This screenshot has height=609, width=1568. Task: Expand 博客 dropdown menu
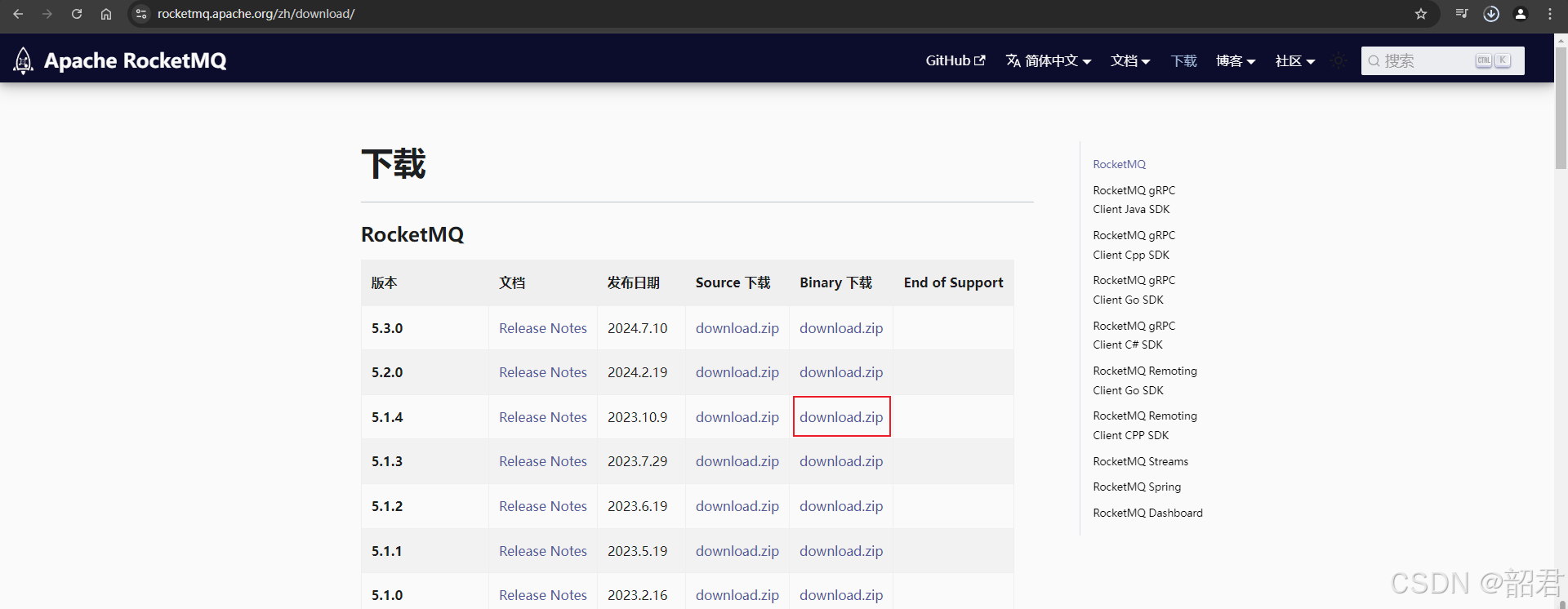(x=1236, y=60)
